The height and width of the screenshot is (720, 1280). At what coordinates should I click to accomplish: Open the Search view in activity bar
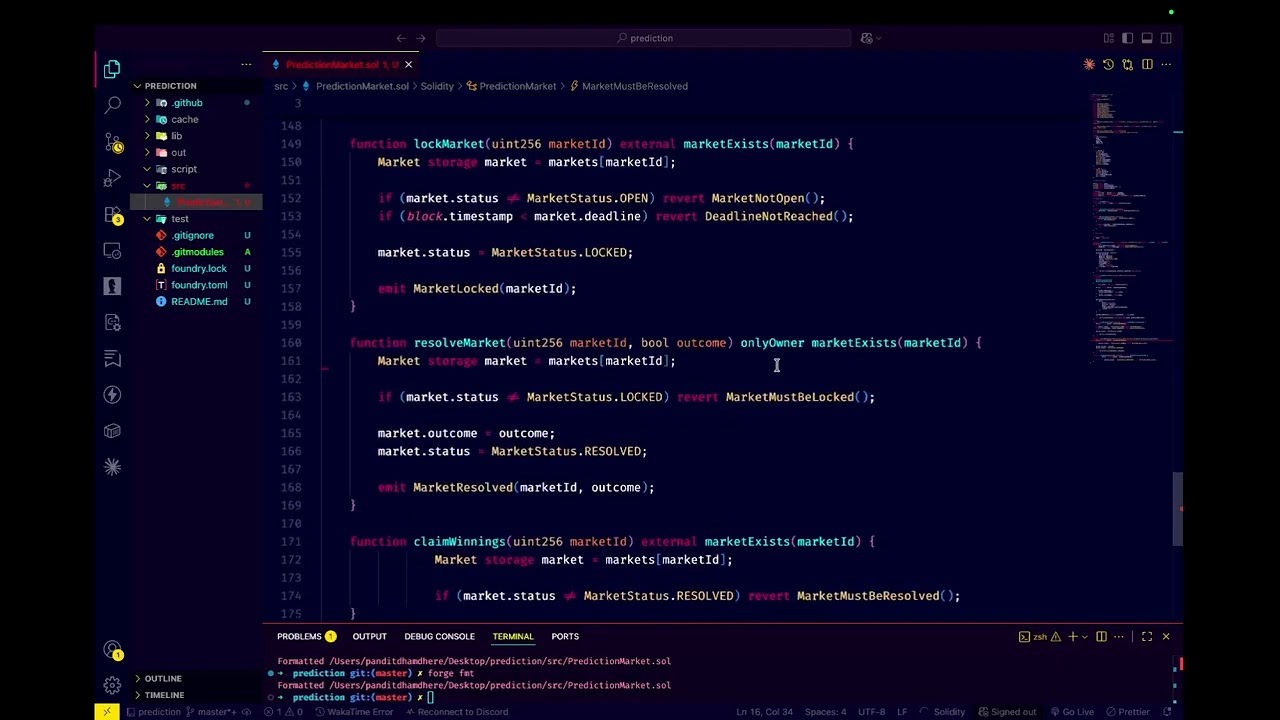click(x=112, y=105)
